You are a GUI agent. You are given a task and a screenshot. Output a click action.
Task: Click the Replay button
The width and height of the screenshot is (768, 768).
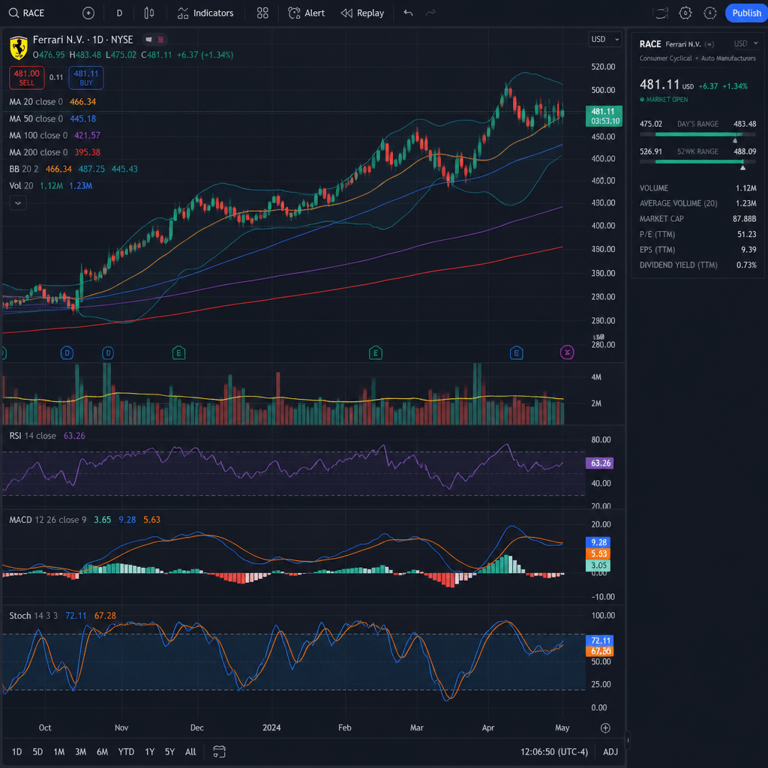coord(362,13)
